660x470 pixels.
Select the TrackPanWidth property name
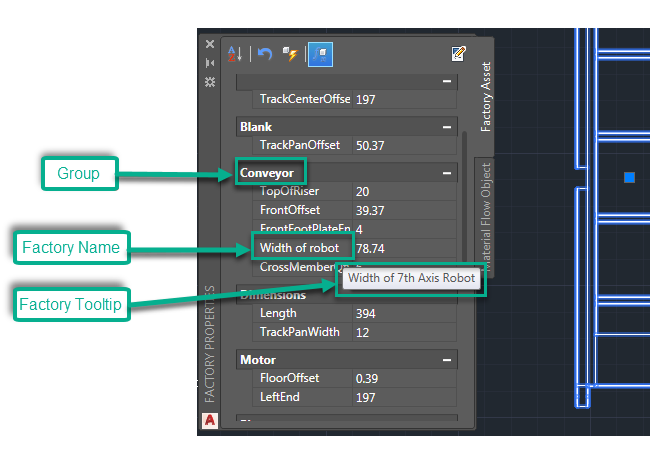pyautogui.click(x=299, y=332)
